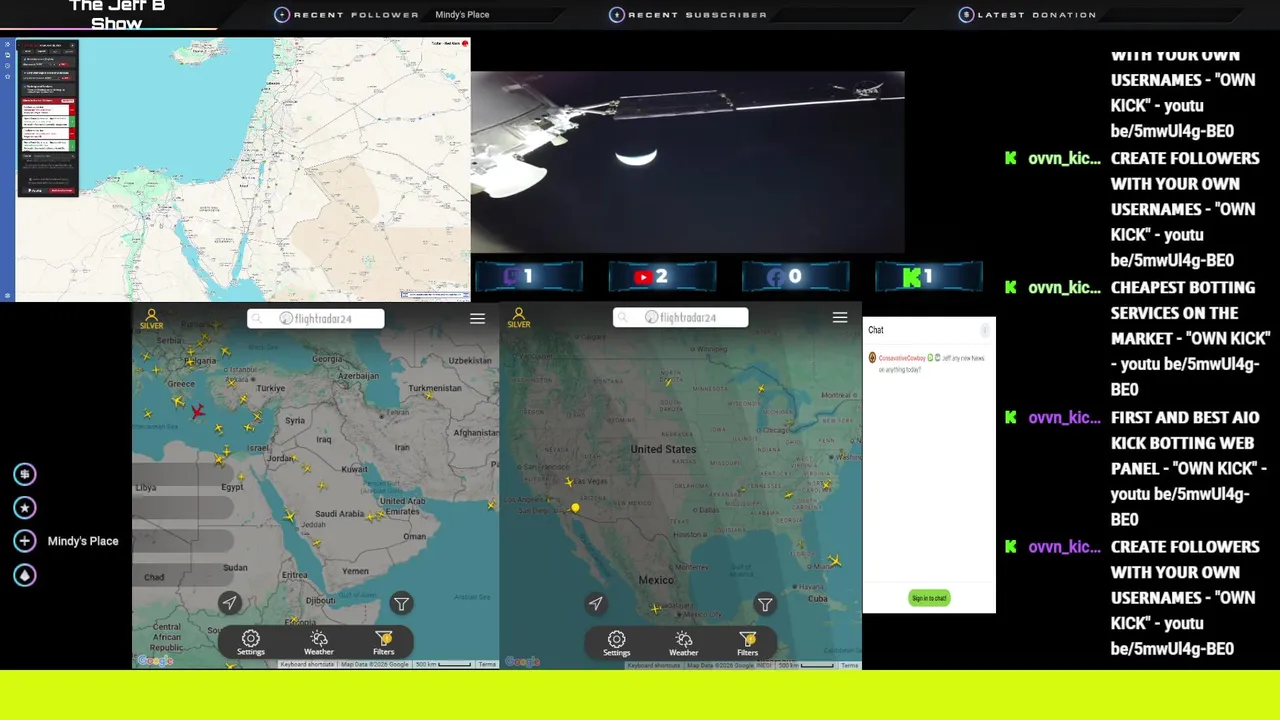Click the FIRST AND BEST AIO chat message
Viewport: 1280px width, 720px height.
point(1190,469)
